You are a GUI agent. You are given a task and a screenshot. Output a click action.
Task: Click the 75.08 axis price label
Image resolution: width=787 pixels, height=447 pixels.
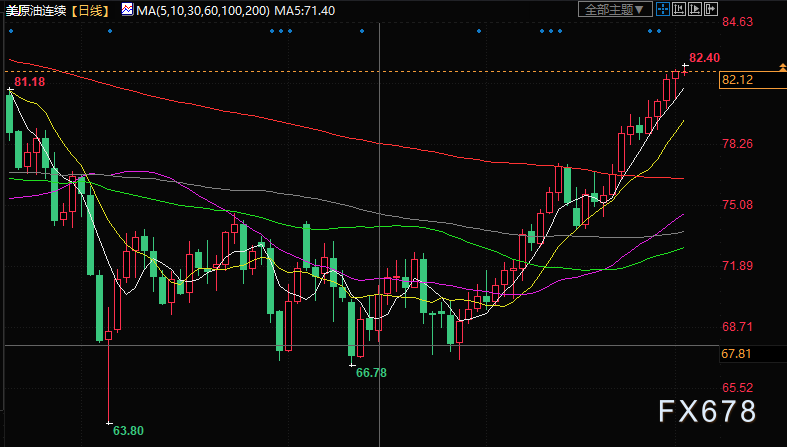point(737,205)
